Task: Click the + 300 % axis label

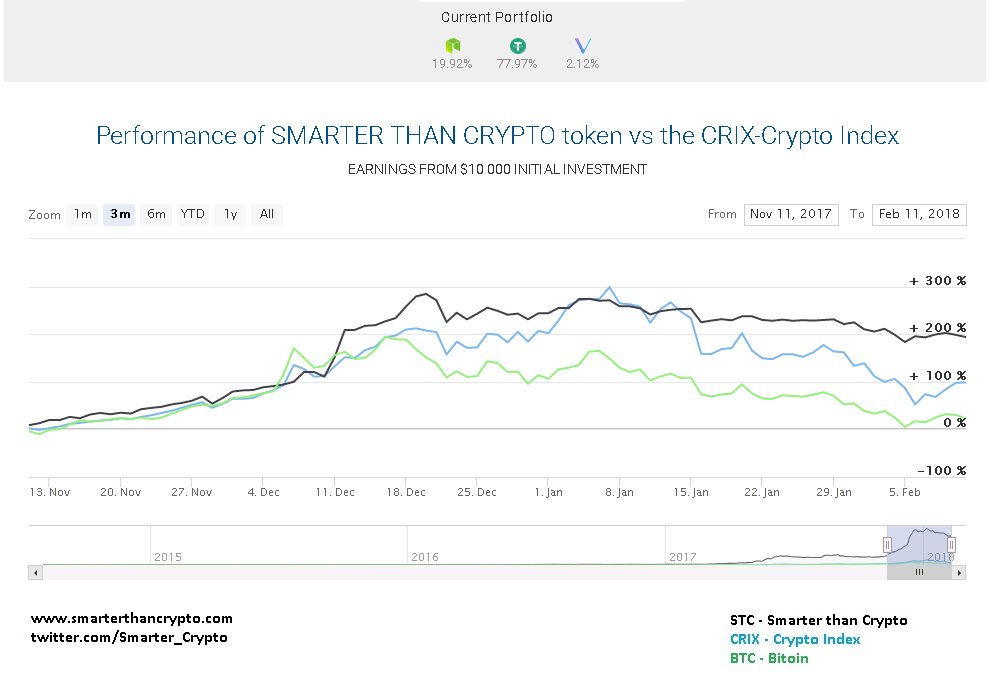Action: point(938,281)
